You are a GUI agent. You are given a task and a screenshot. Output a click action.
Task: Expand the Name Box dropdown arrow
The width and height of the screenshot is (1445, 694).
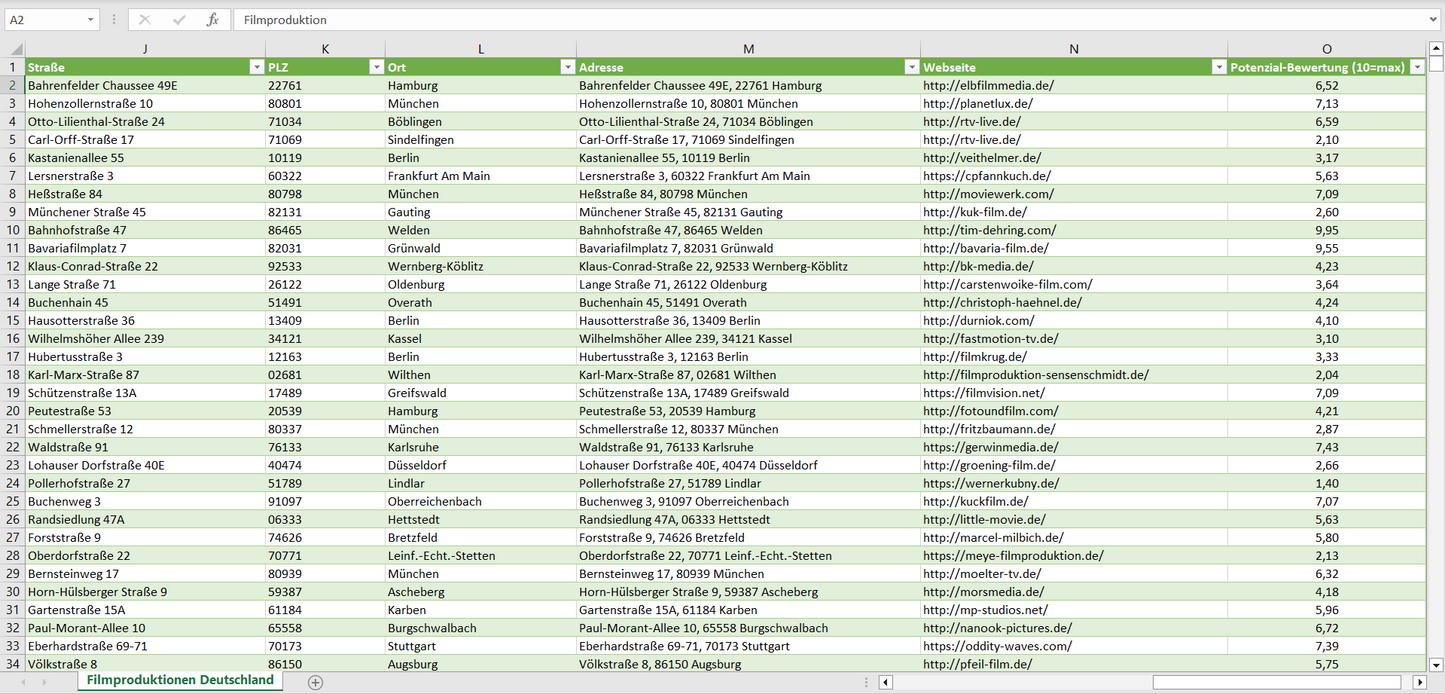(x=91, y=20)
